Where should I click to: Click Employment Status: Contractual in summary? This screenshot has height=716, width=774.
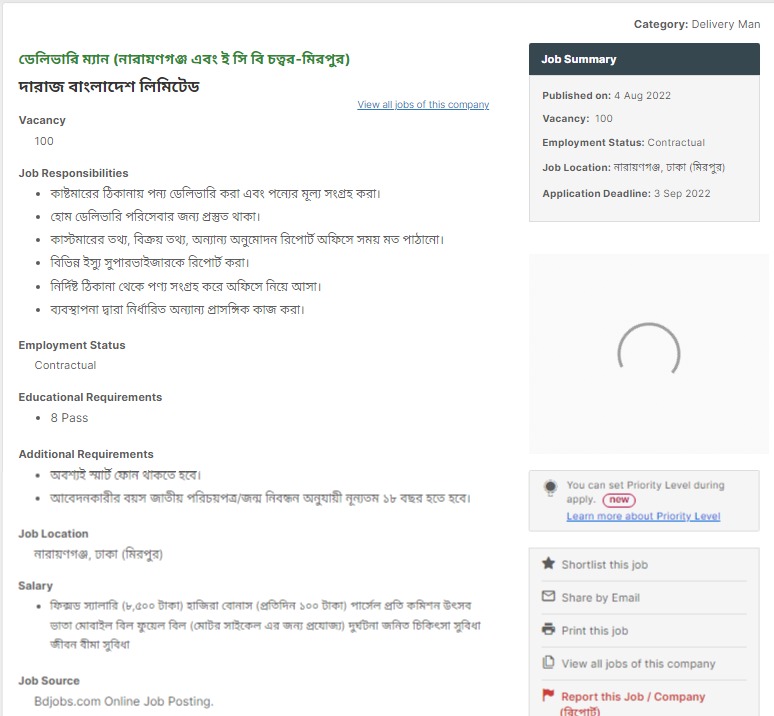pos(623,143)
